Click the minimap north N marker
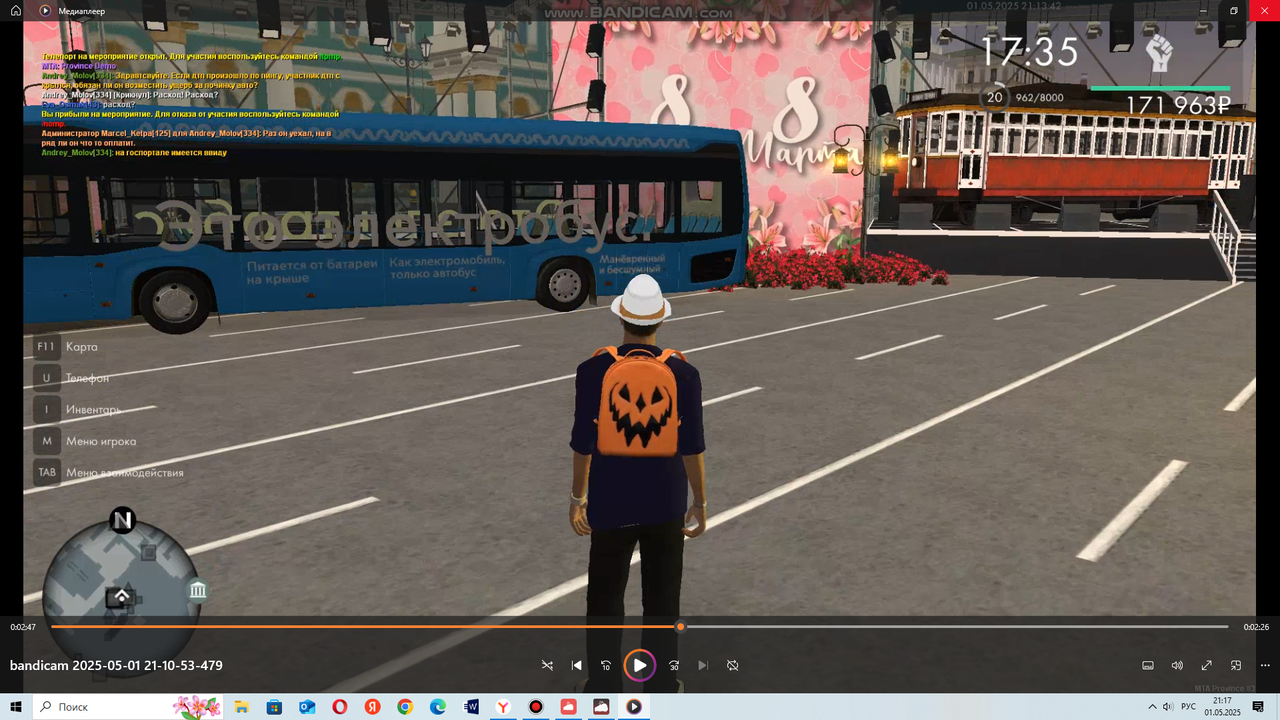Screen dimensions: 1280x720 (122, 521)
